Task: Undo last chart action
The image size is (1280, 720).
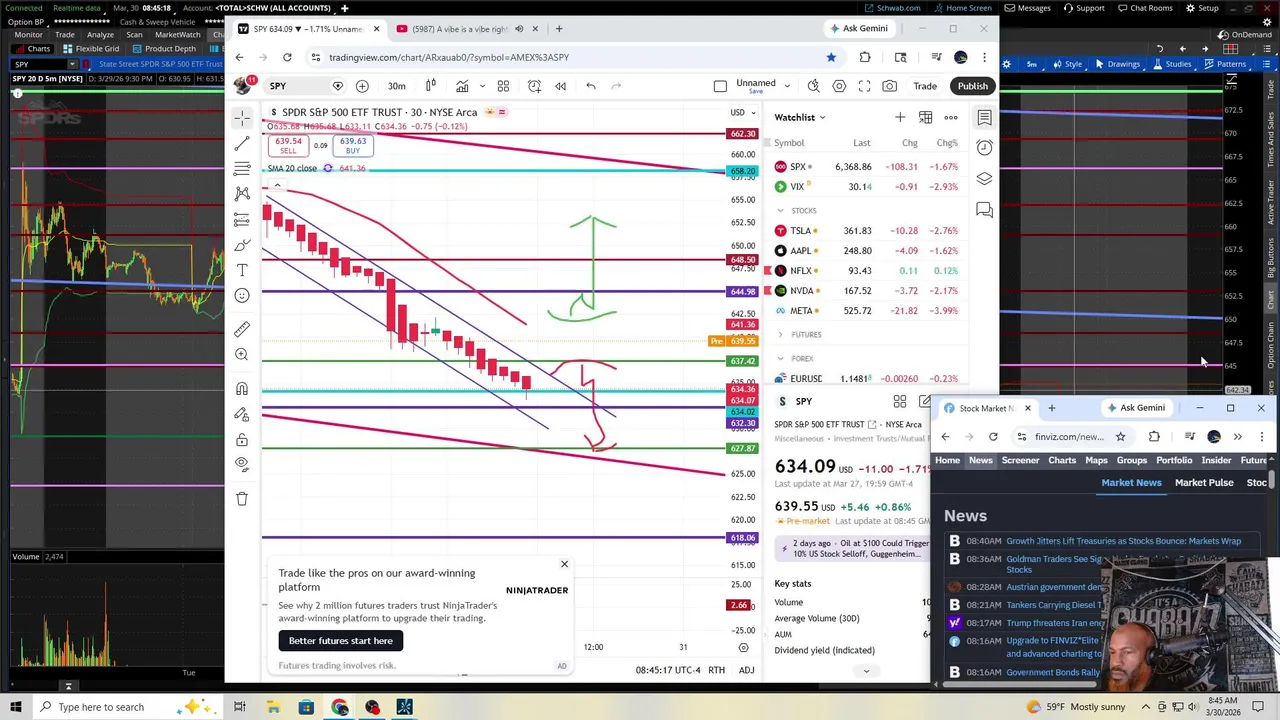Action: tap(591, 86)
